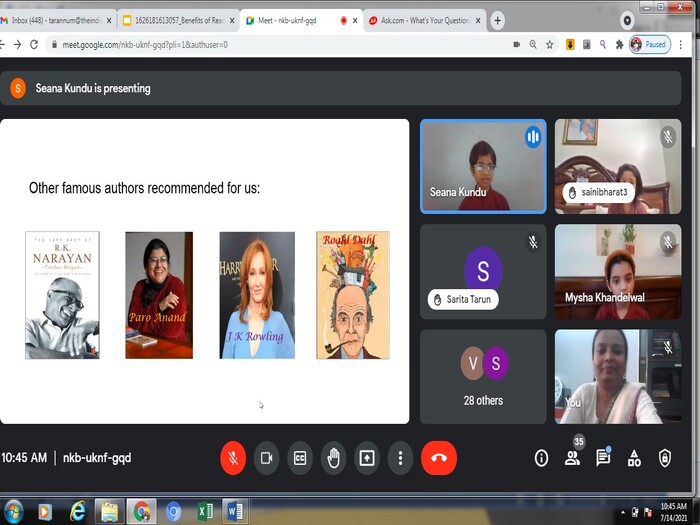Select your own video tile labeled You
This screenshot has width=700, height=525.
pos(618,376)
